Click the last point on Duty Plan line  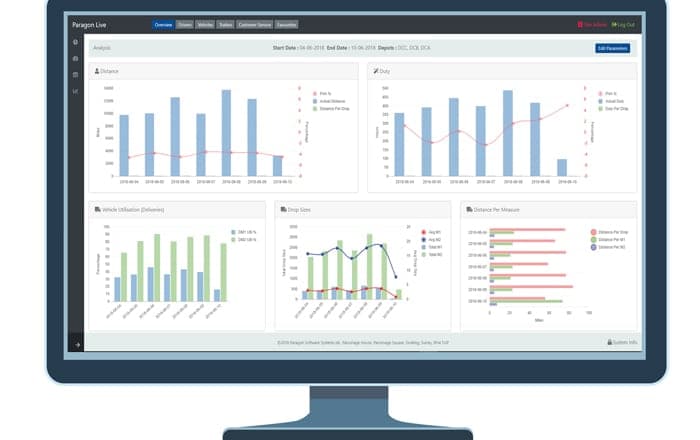pyautogui.click(x=567, y=105)
